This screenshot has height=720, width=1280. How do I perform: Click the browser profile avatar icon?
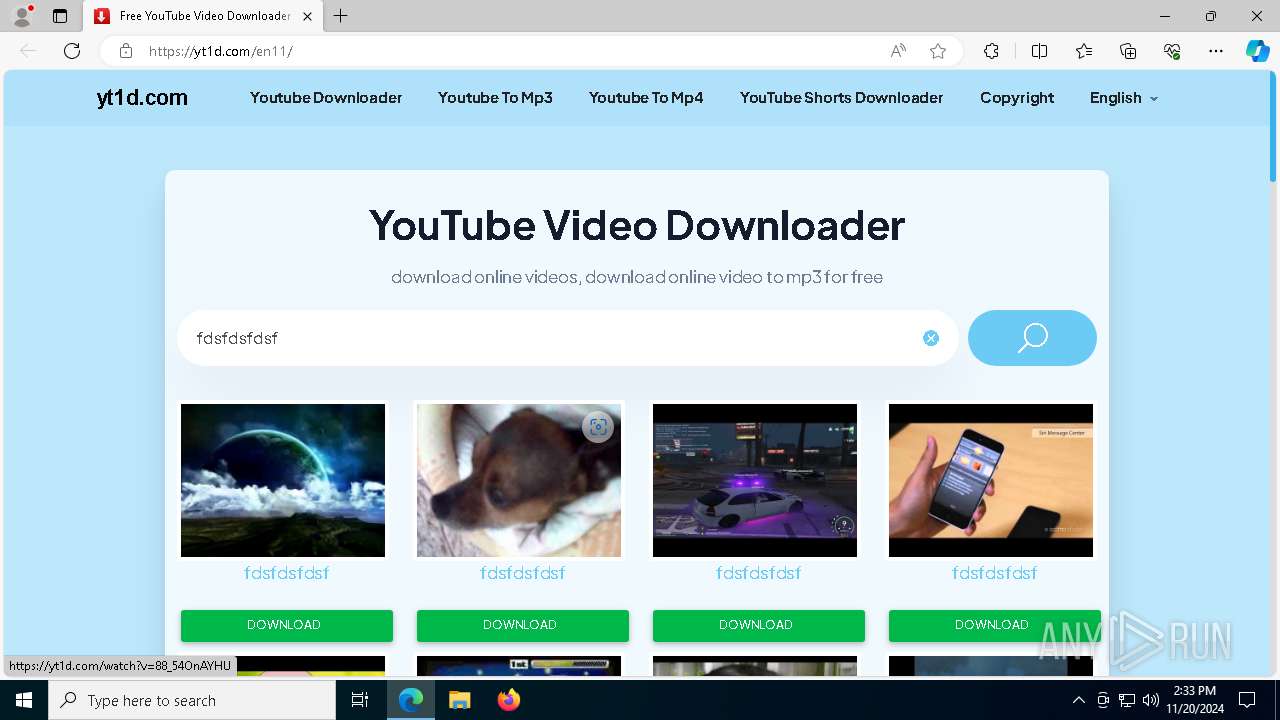point(22,16)
